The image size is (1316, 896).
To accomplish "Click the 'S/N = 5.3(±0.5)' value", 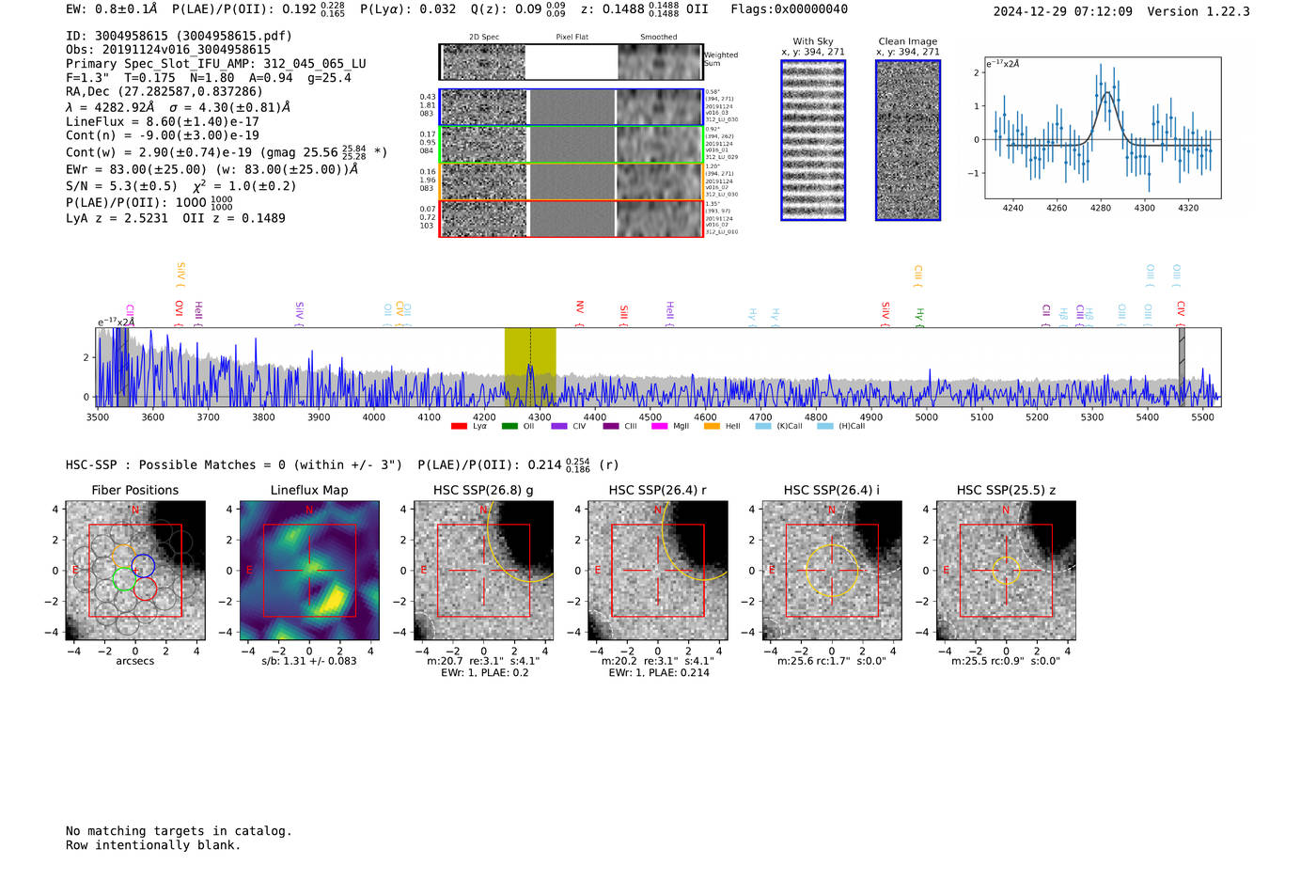I will pos(121,186).
